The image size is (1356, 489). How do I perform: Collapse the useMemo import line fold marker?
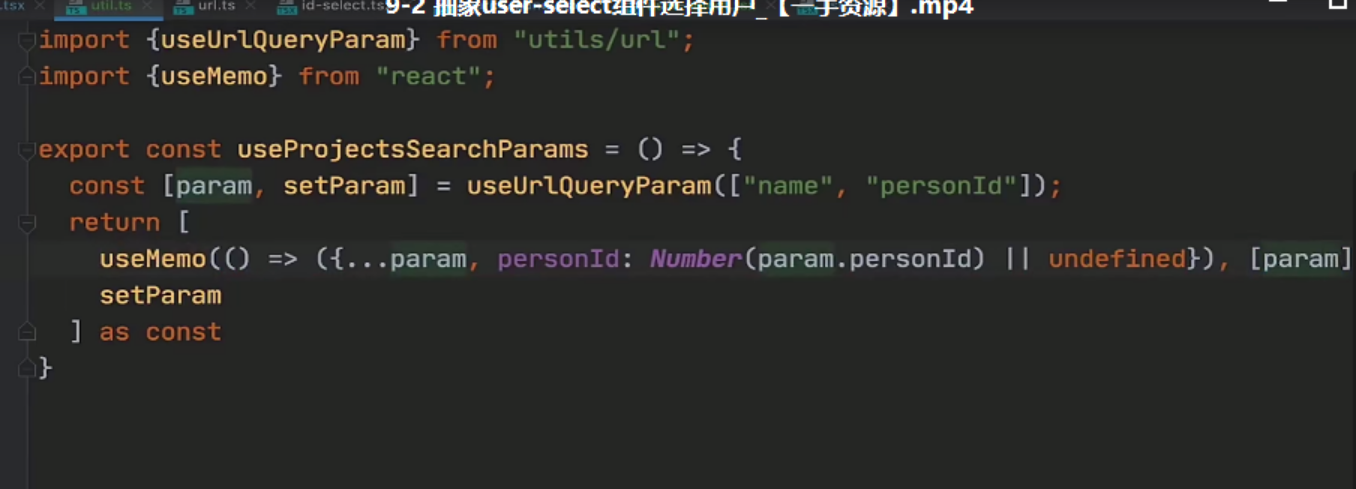coord(27,77)
